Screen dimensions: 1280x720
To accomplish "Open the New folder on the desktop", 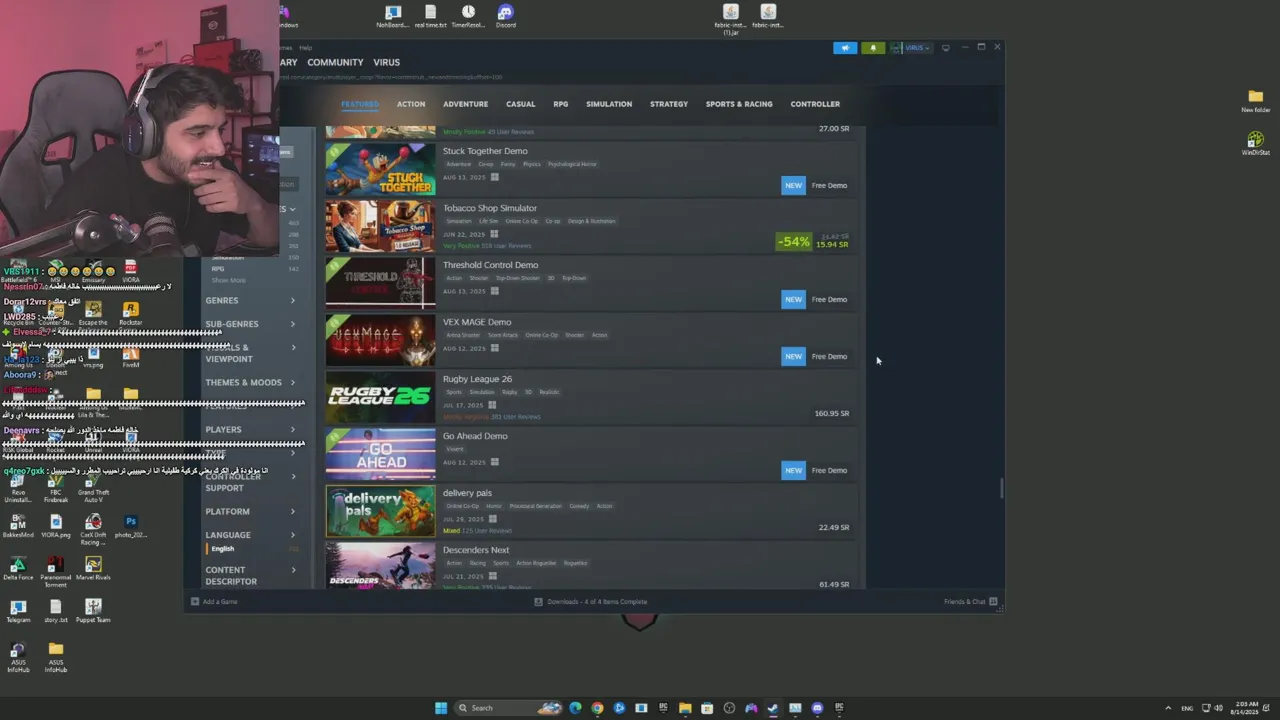I will pos(1256,101).
